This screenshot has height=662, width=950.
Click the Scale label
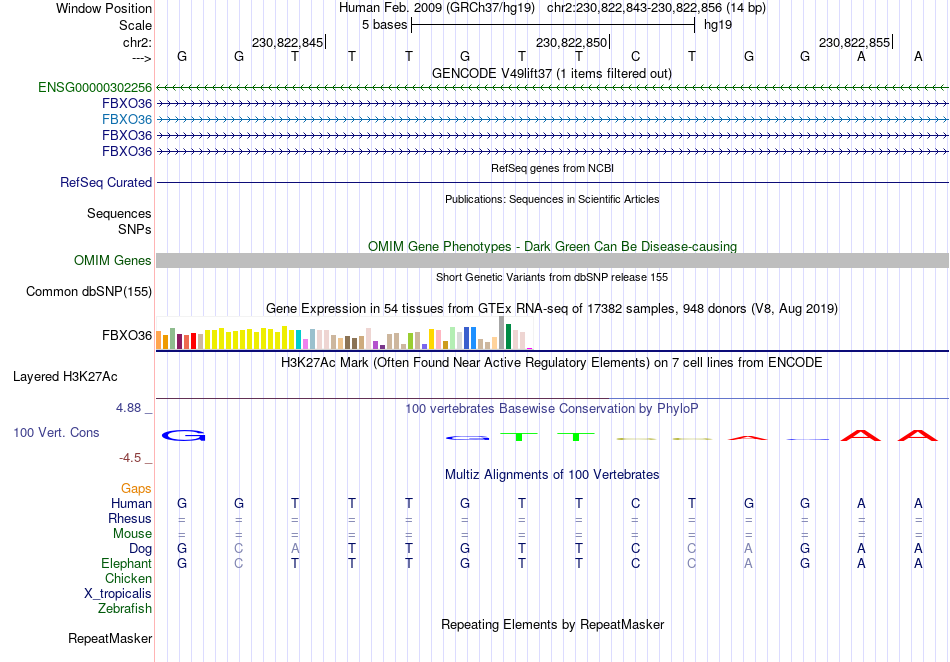(x=135, y=25)
